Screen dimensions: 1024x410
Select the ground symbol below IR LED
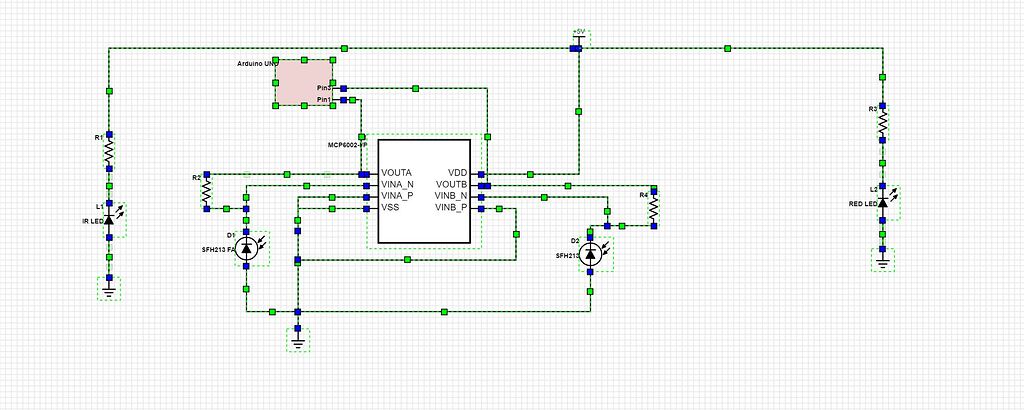click(109, 289)
